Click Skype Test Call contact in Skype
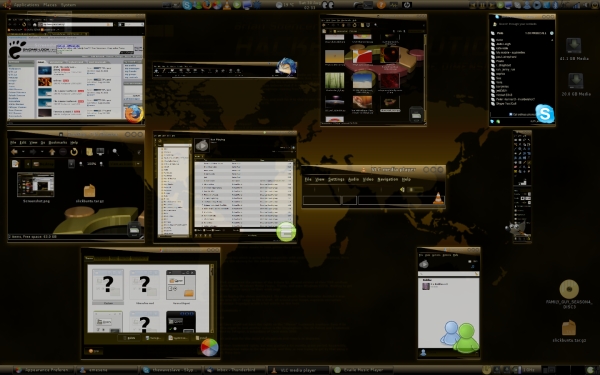 point(506,103)
